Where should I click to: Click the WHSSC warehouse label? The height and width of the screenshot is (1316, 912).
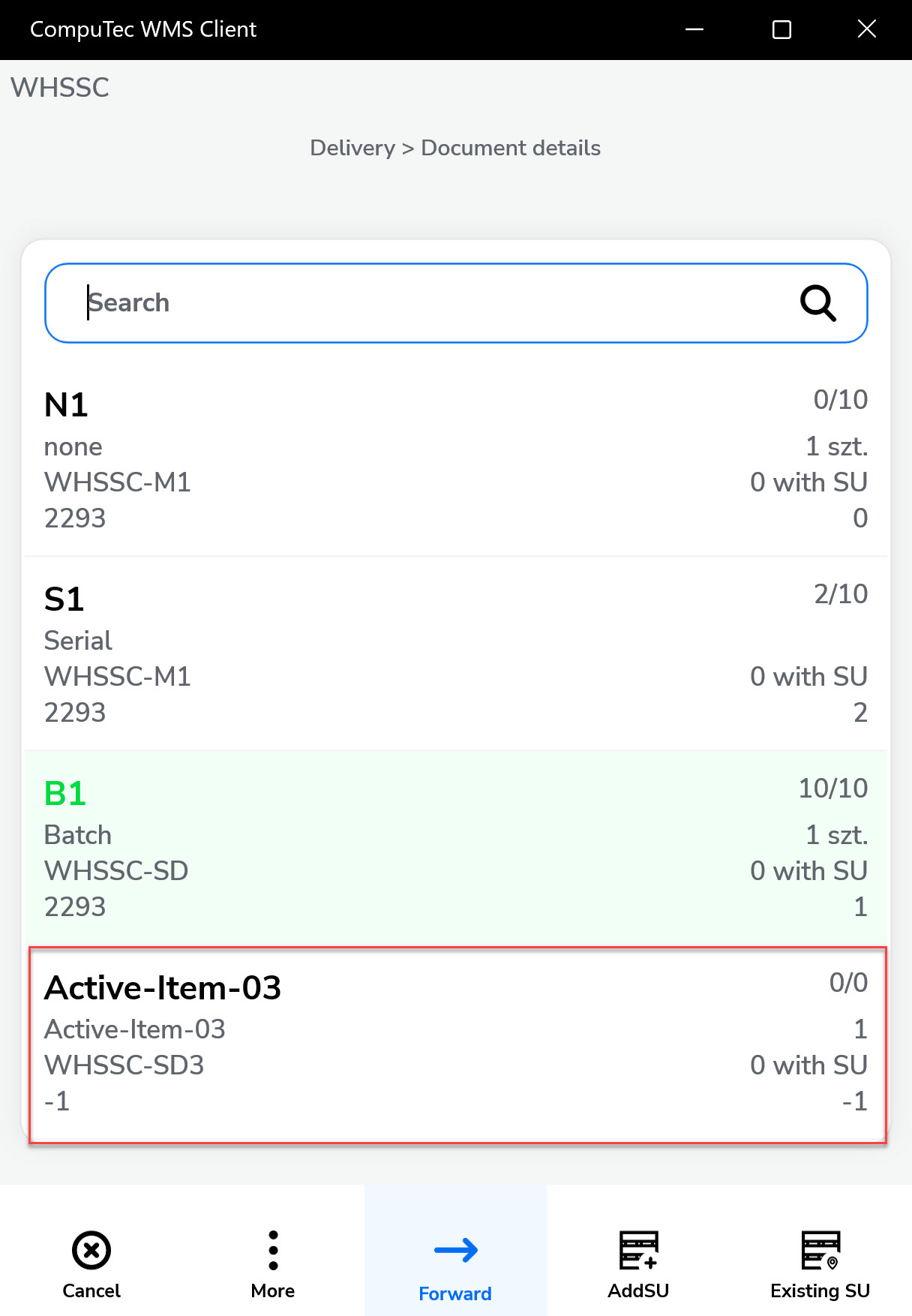click(60, 88)
